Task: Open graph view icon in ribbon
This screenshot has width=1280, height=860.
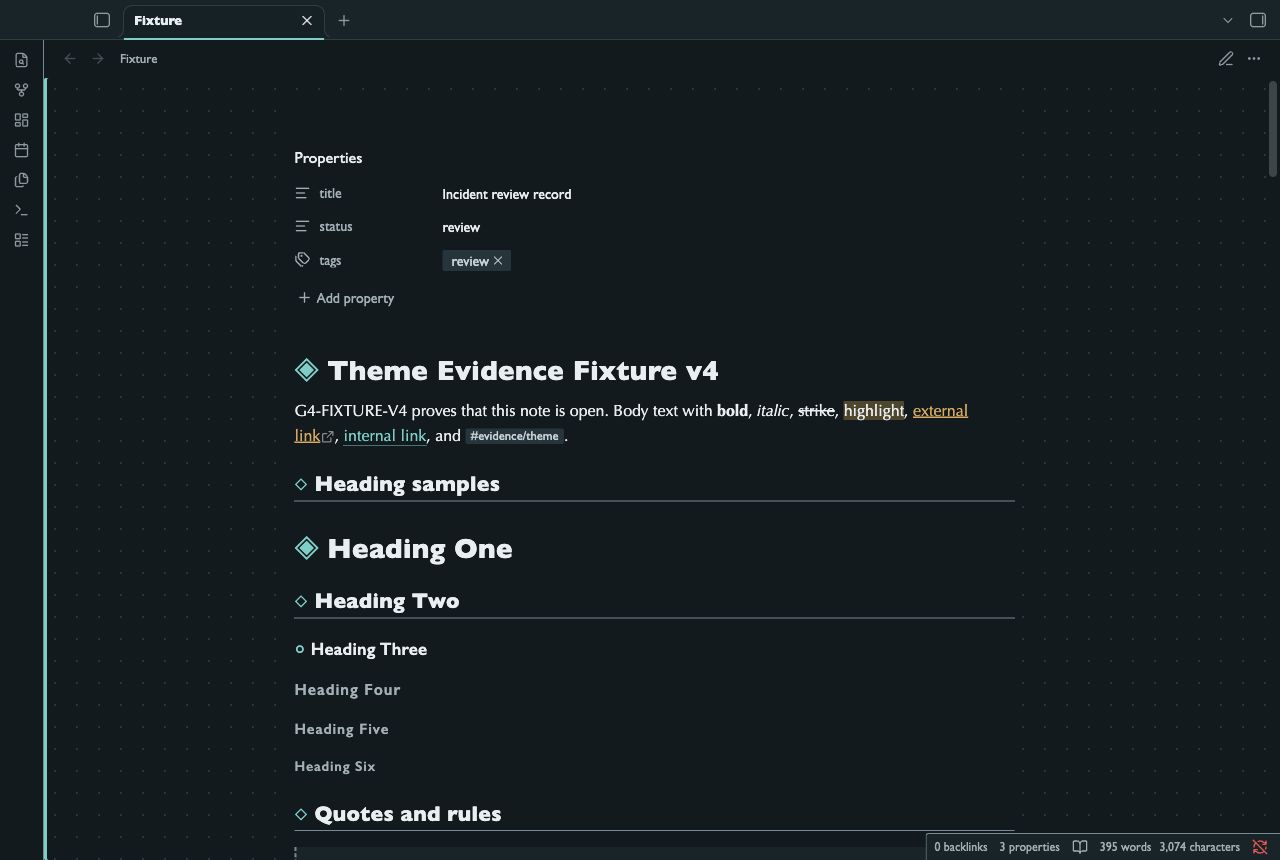Action: click(x=21, y=90)
